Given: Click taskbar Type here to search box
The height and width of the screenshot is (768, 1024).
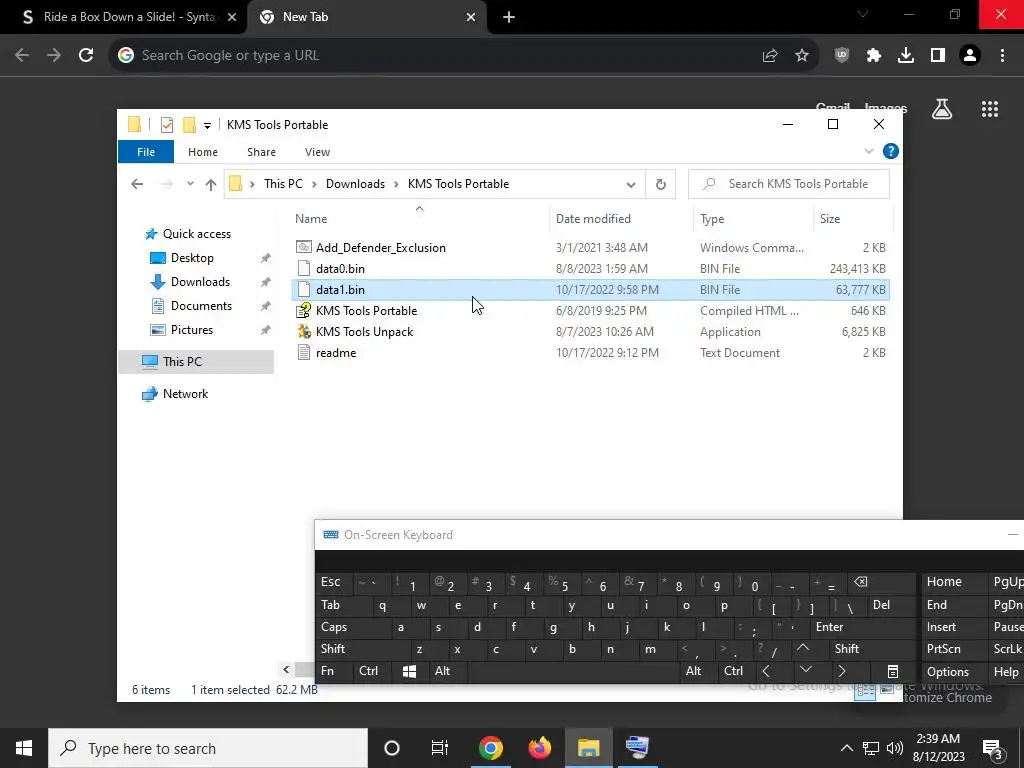Looking at the screenshot, I should coord(208,748).
